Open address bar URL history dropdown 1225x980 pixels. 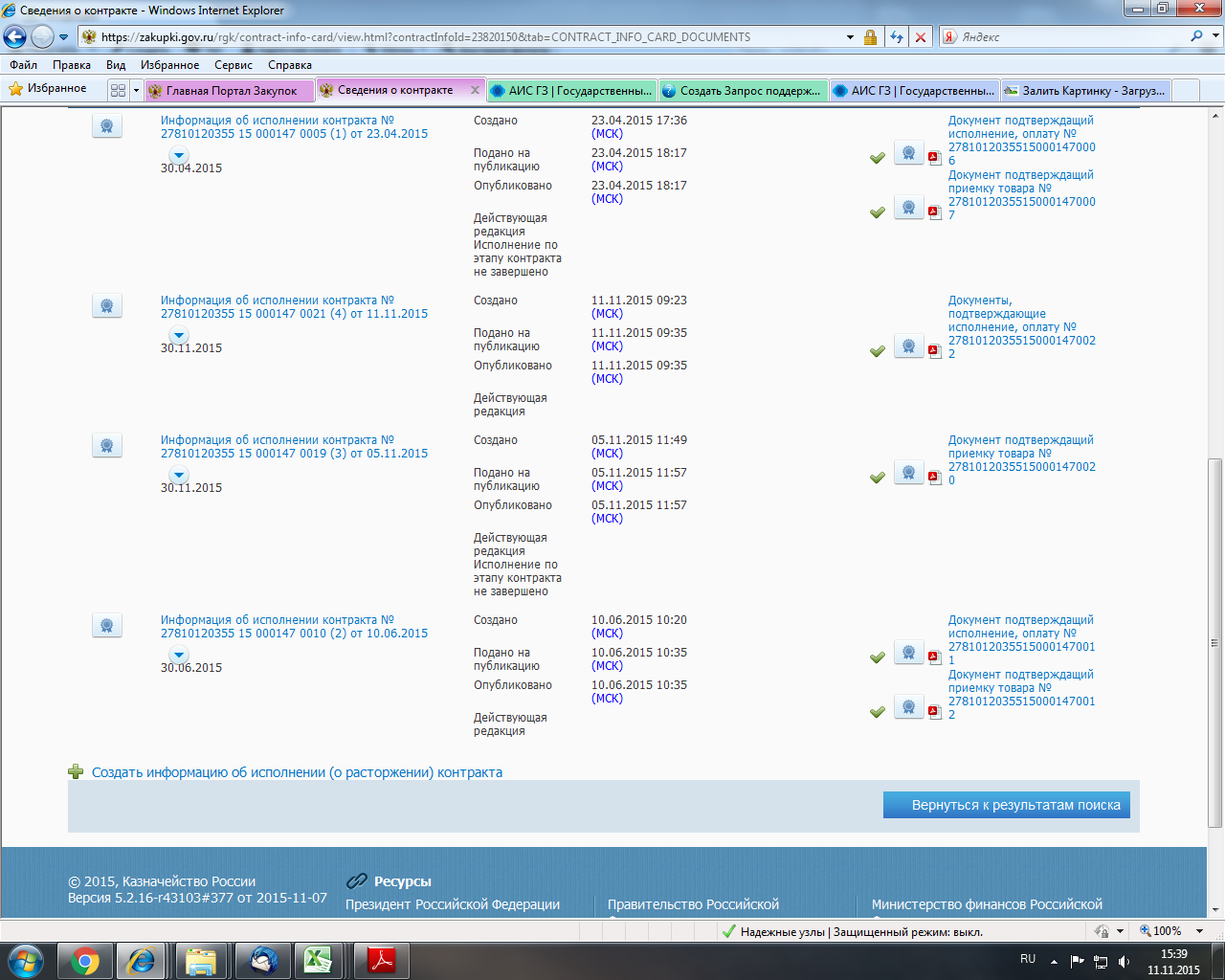pos(850,37)
